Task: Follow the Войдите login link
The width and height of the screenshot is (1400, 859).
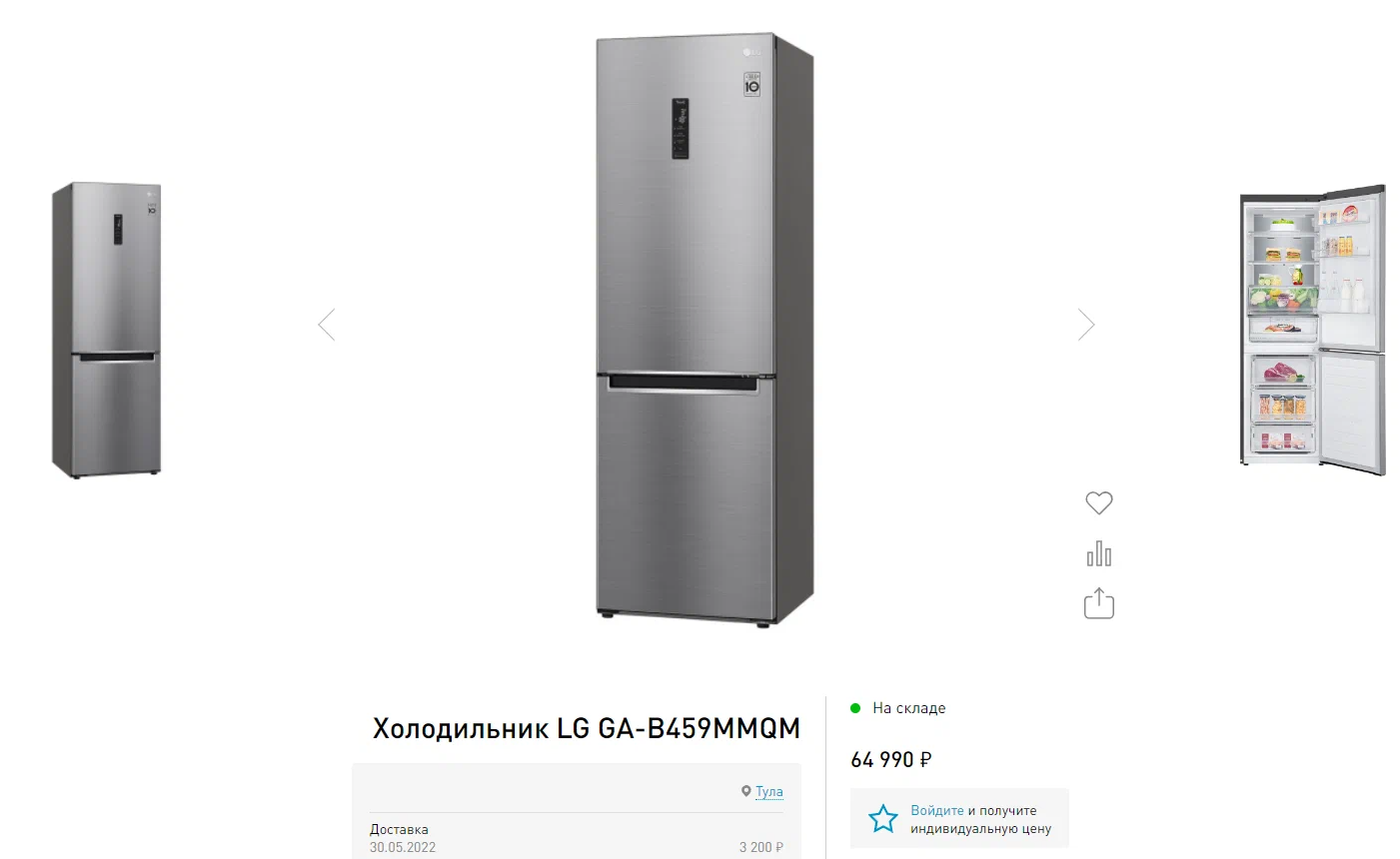Action: [937, 810]
